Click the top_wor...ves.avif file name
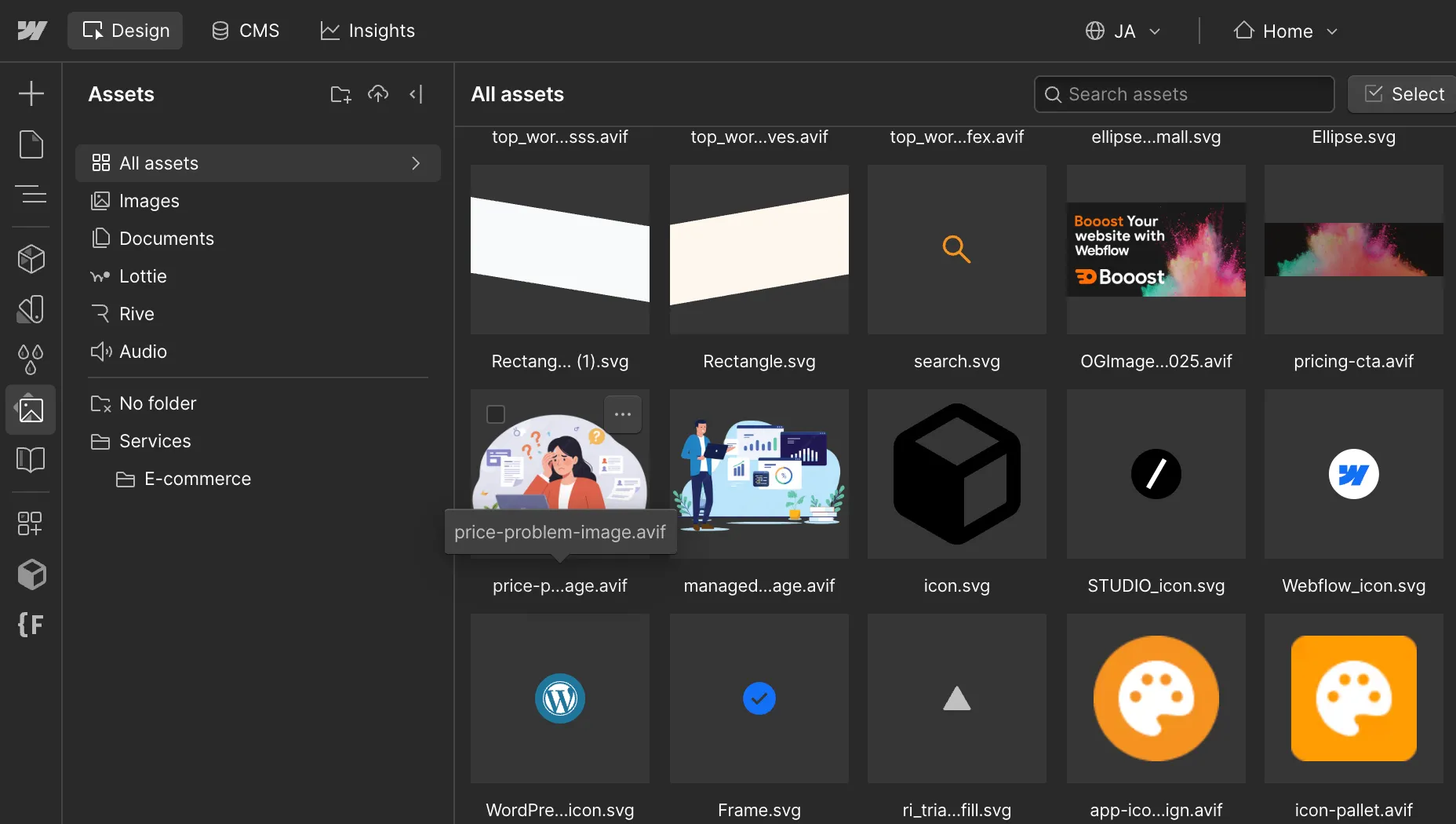 pos(759,137)
